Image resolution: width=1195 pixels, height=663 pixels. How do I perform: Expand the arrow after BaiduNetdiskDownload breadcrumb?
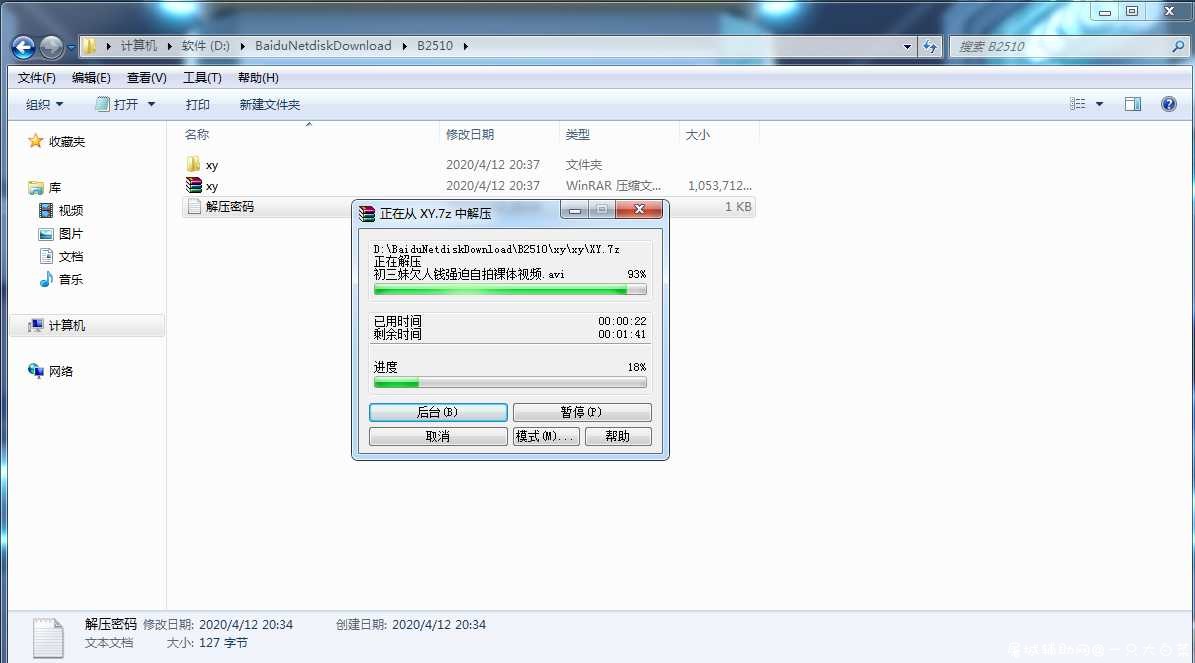click(404, 46)
